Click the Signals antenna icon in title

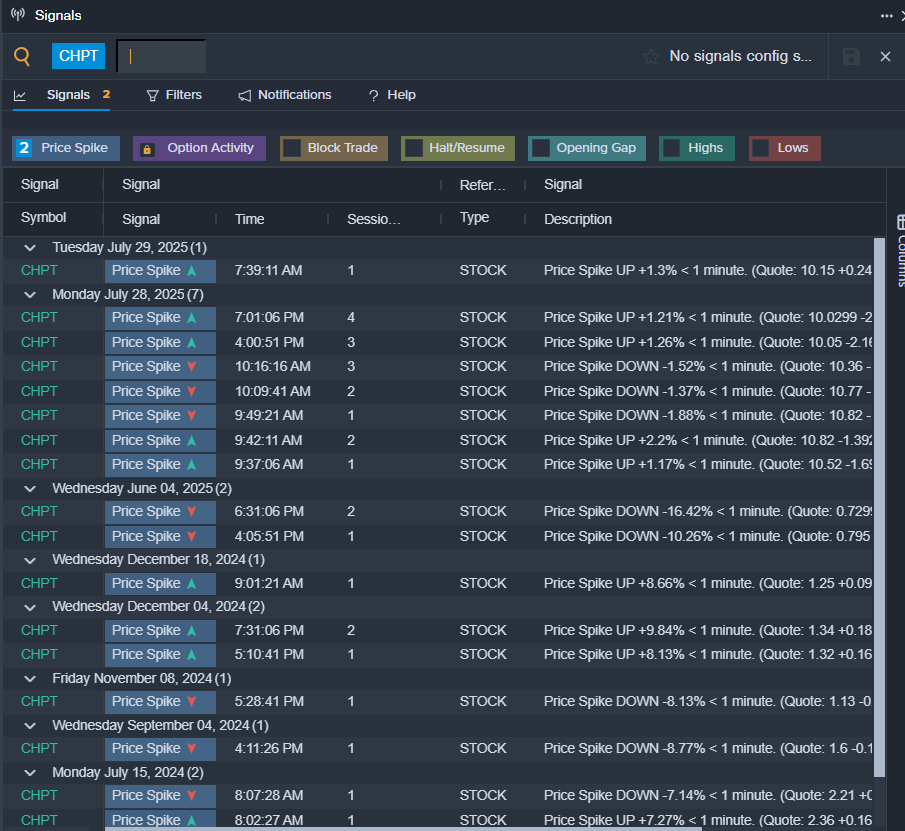(18, 14)
